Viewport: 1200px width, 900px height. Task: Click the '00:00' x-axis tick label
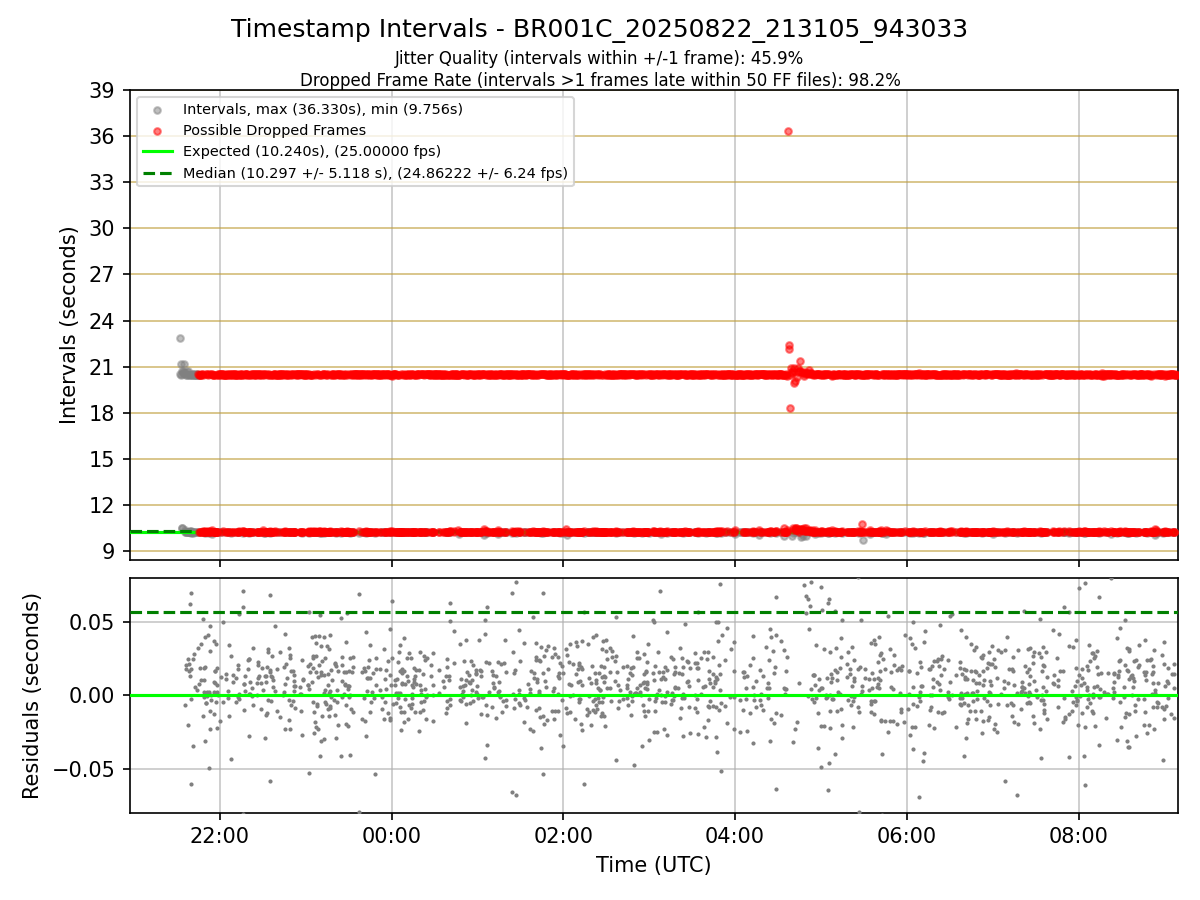391,835
